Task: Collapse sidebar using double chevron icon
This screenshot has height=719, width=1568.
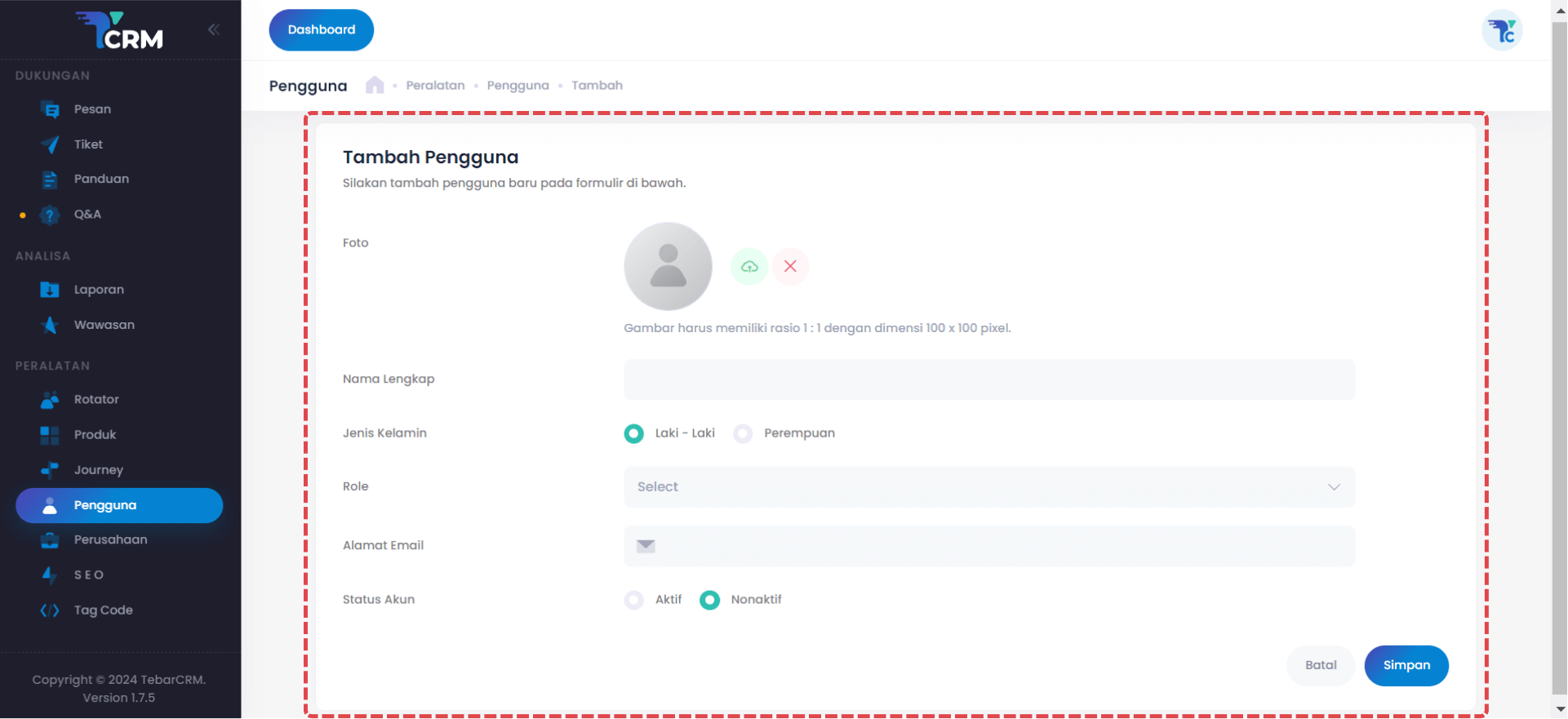Action: (x=214, y=30)
